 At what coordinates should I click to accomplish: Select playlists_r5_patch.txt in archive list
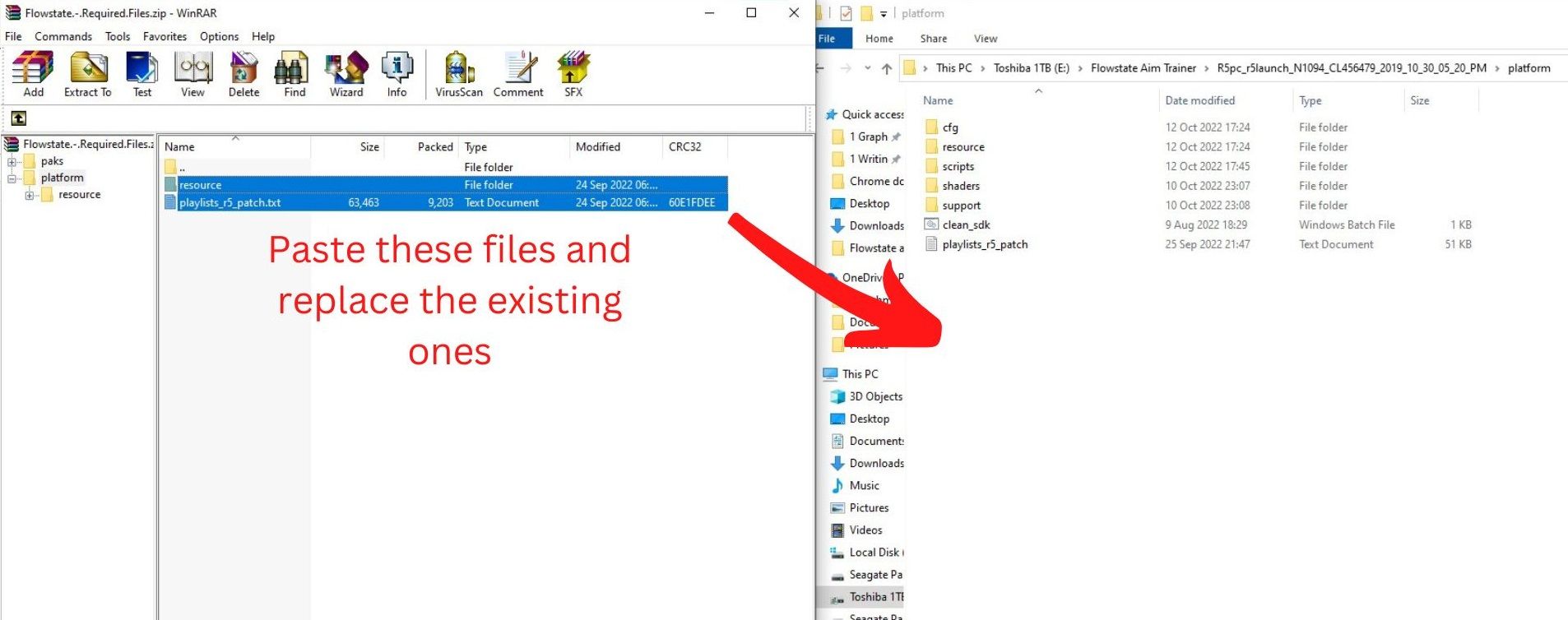(x=444, y=202)
